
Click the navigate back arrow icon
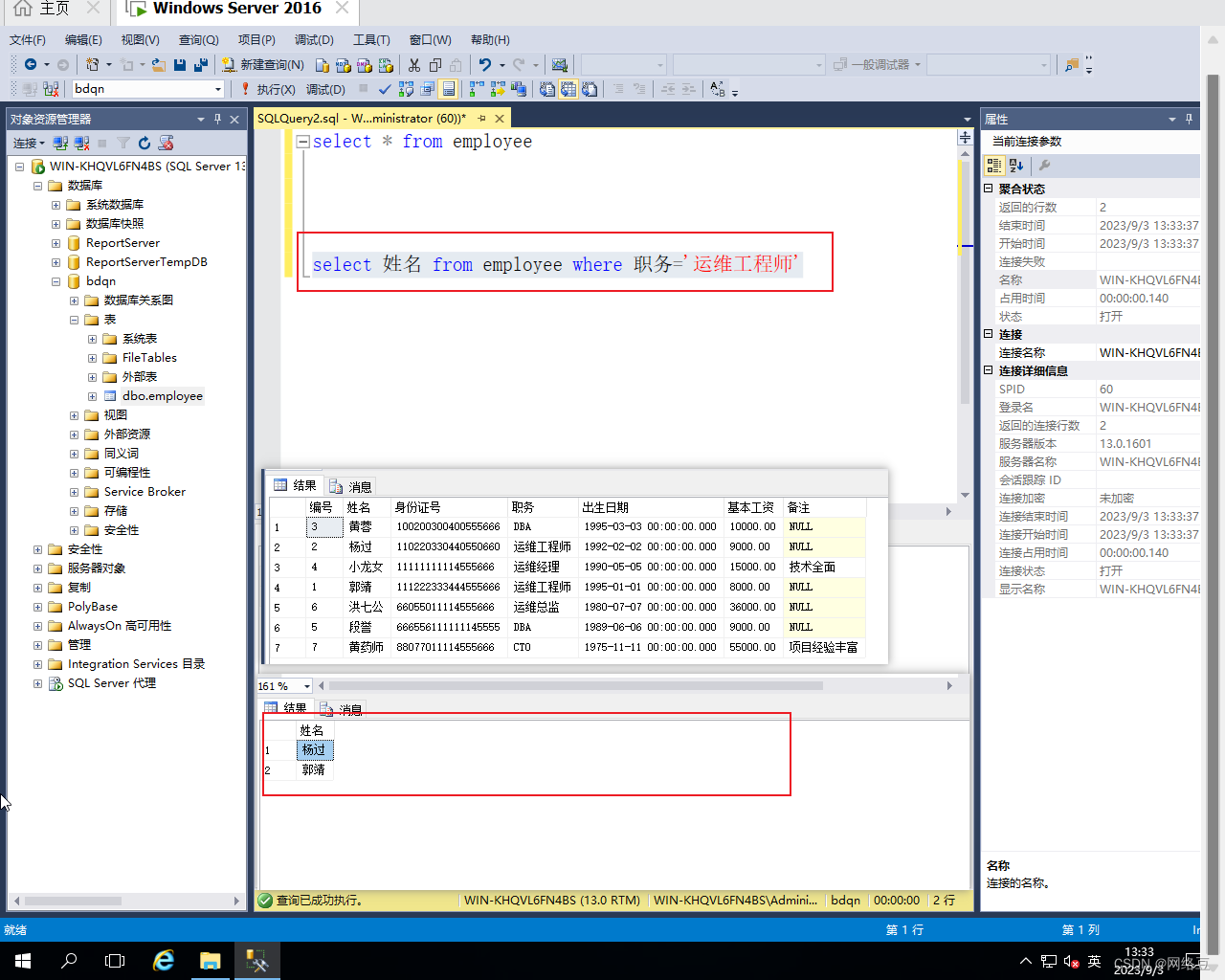pos(31,64)
